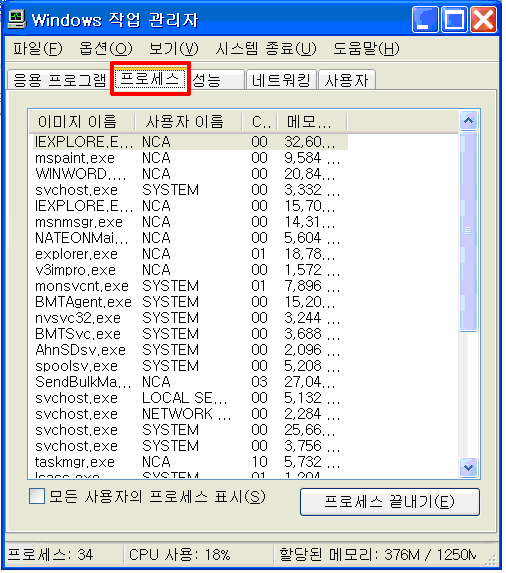Open the 보기(V) menu
This screenshot has width=506, height=573.
tap(175, 49)
